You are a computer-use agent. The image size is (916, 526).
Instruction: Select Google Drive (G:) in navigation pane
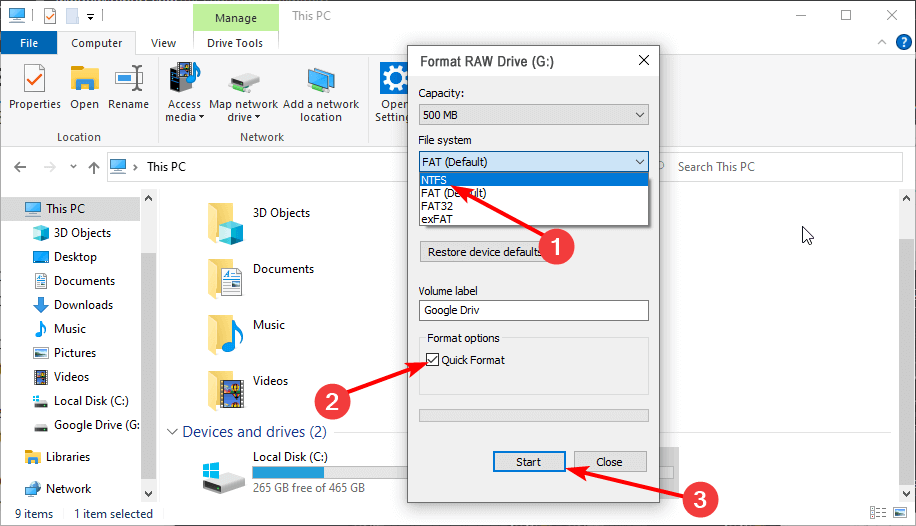tap(96, 425)
